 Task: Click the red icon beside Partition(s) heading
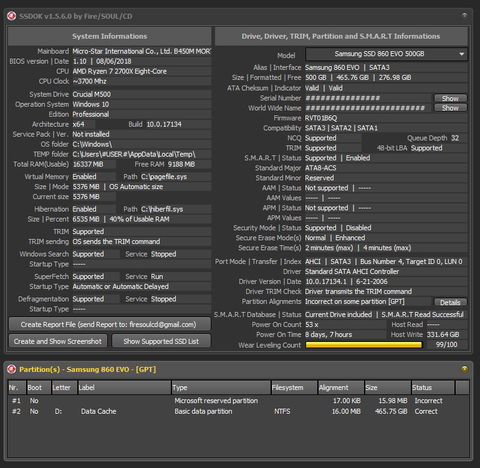pyautogui.click(x=12, y=369)
